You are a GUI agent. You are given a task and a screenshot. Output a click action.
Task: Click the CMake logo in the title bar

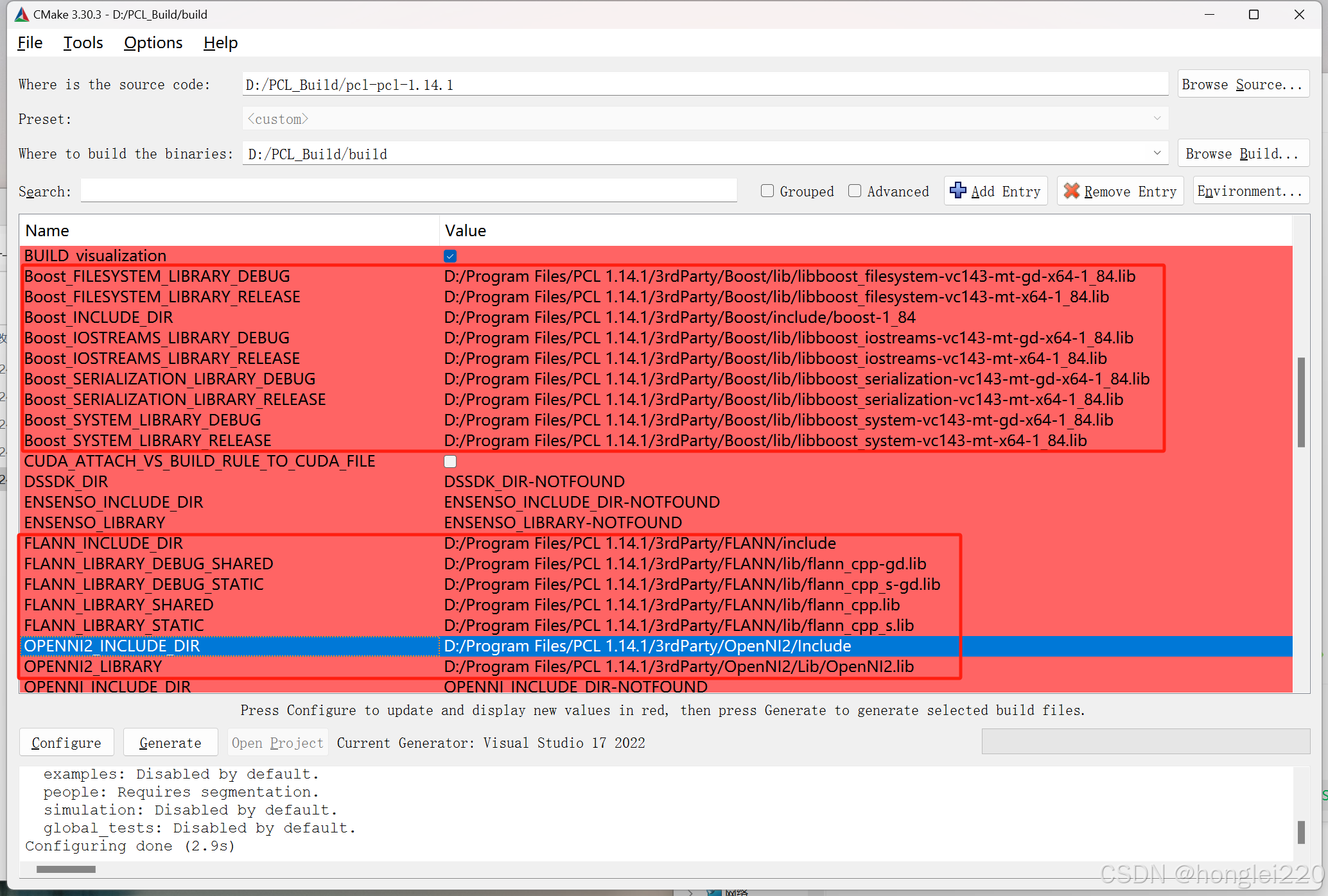coord(21,13)
